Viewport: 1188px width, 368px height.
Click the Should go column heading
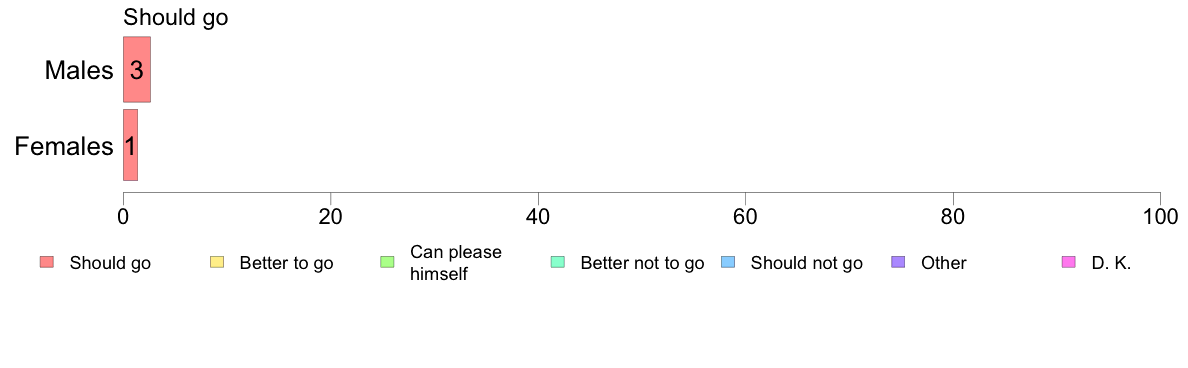(176, 17)
